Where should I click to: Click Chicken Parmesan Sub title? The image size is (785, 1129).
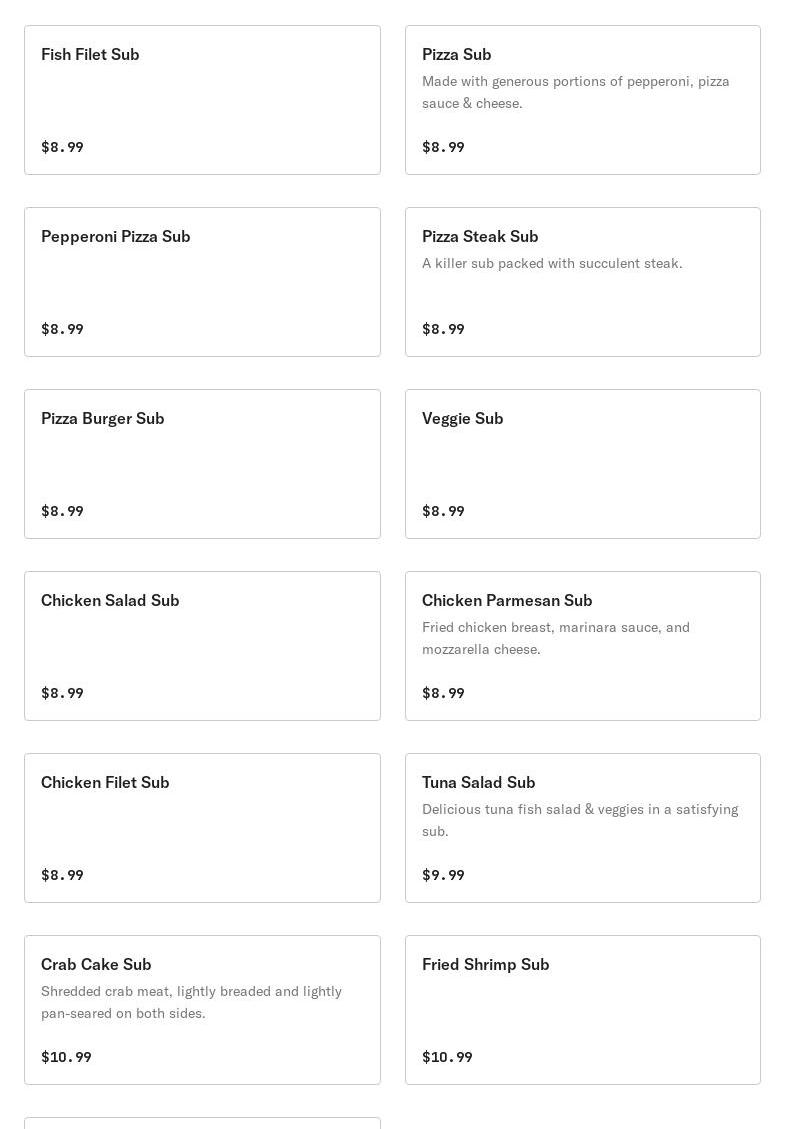[507, 600]
